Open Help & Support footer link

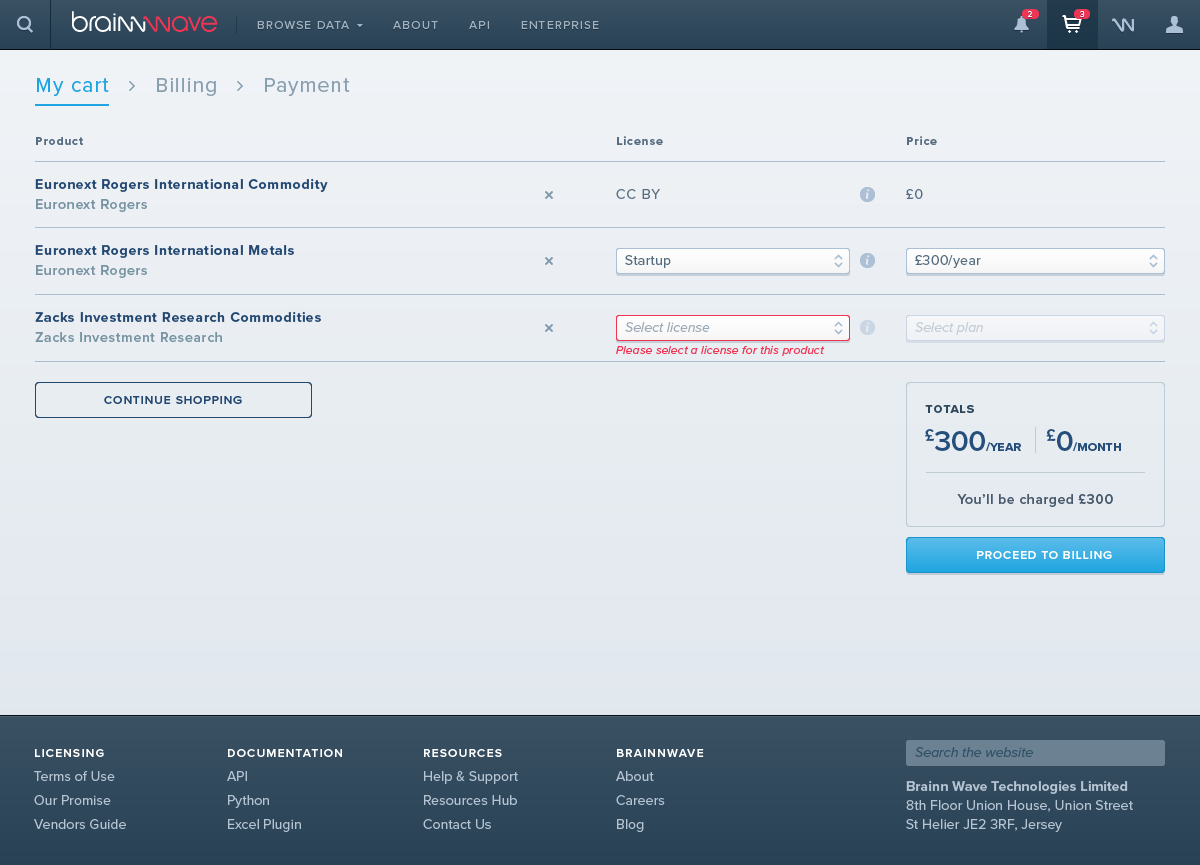(470, 777)
